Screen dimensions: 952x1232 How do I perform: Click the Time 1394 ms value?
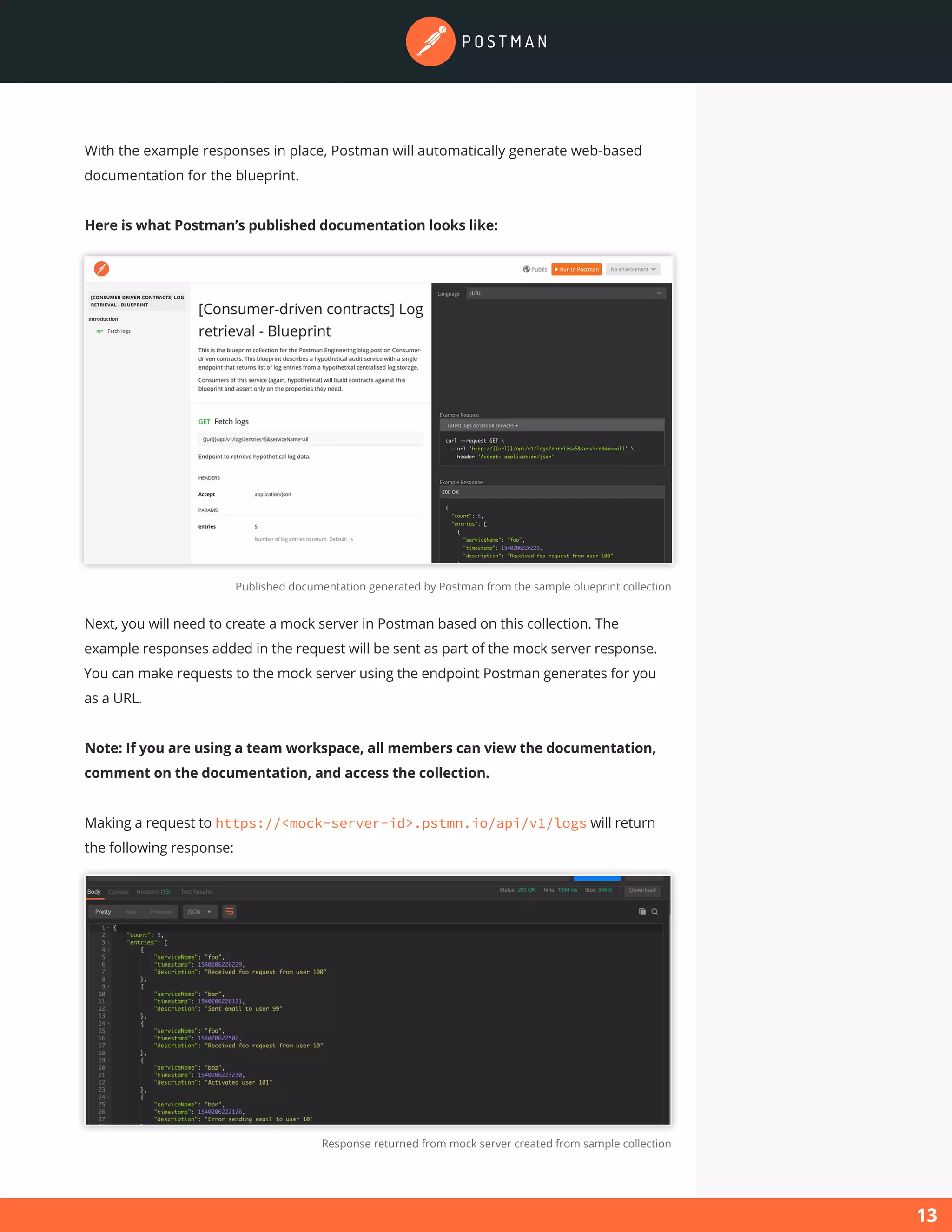(568, 890)
